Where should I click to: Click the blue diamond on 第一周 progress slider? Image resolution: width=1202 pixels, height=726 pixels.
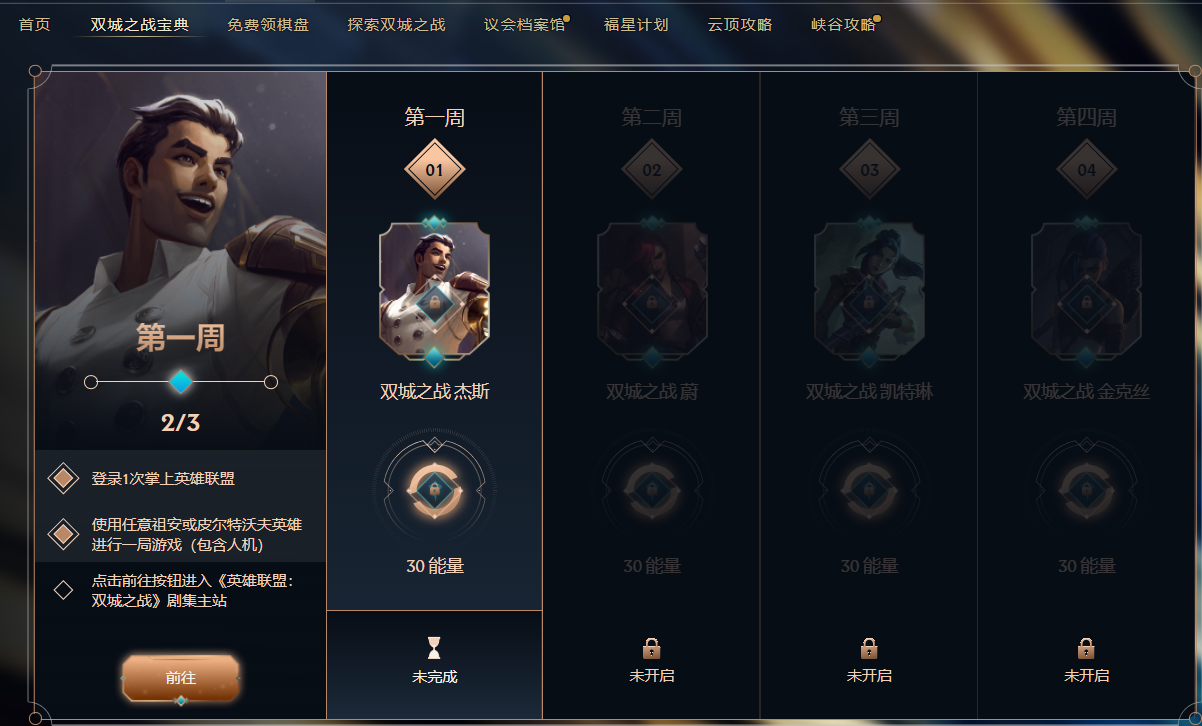tap(180, 381)
